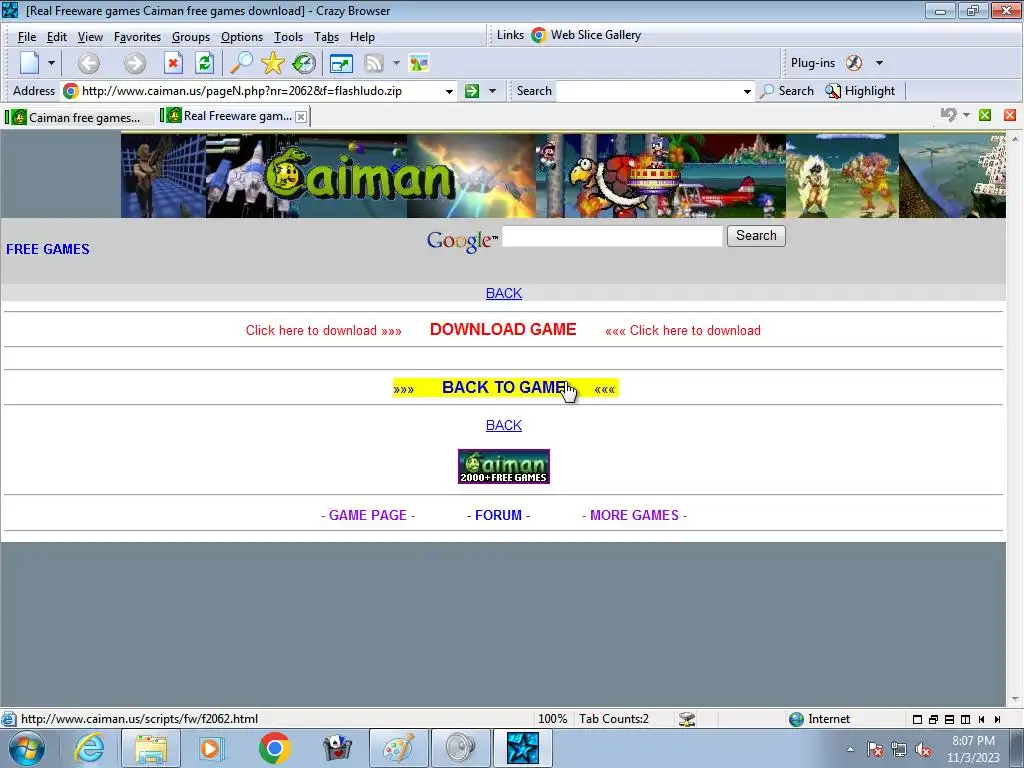Image resolution: width=1024 pixels, height=768 pixels.
Task: Click the FREE GAMES link
Action: tap(48, 249)
